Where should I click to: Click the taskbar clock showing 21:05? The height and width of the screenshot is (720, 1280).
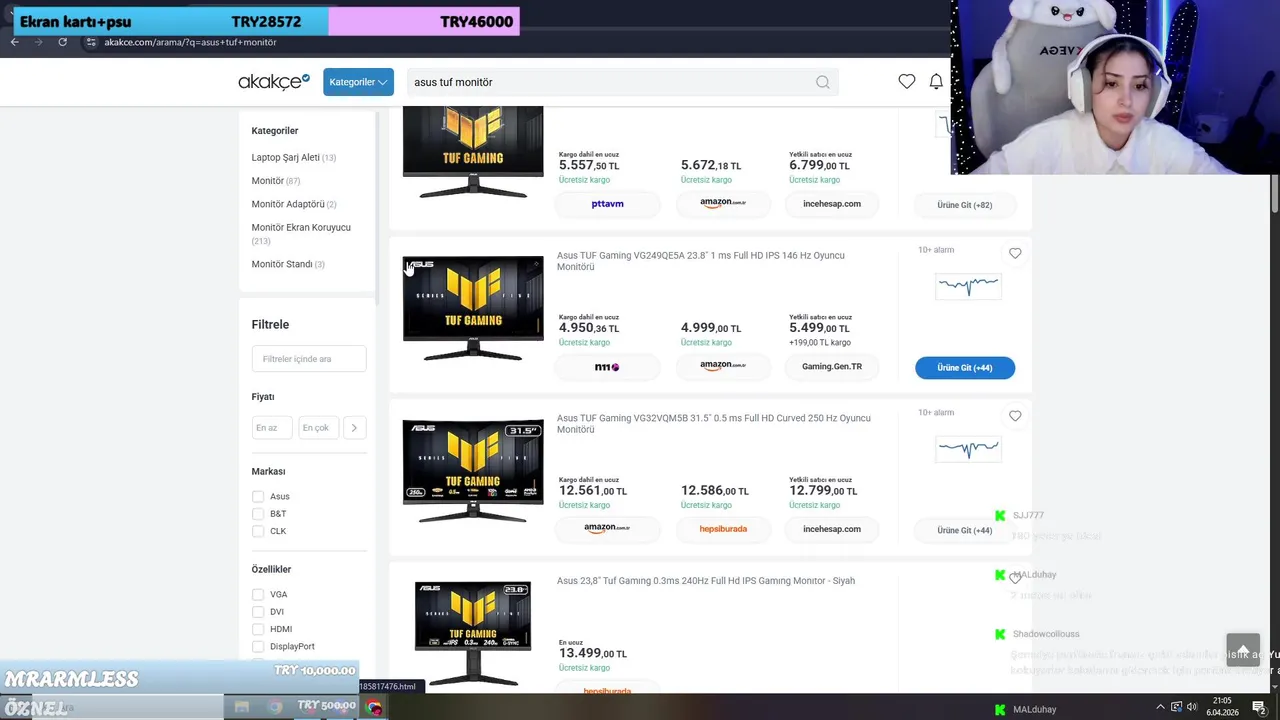[x=1222, y=707]
